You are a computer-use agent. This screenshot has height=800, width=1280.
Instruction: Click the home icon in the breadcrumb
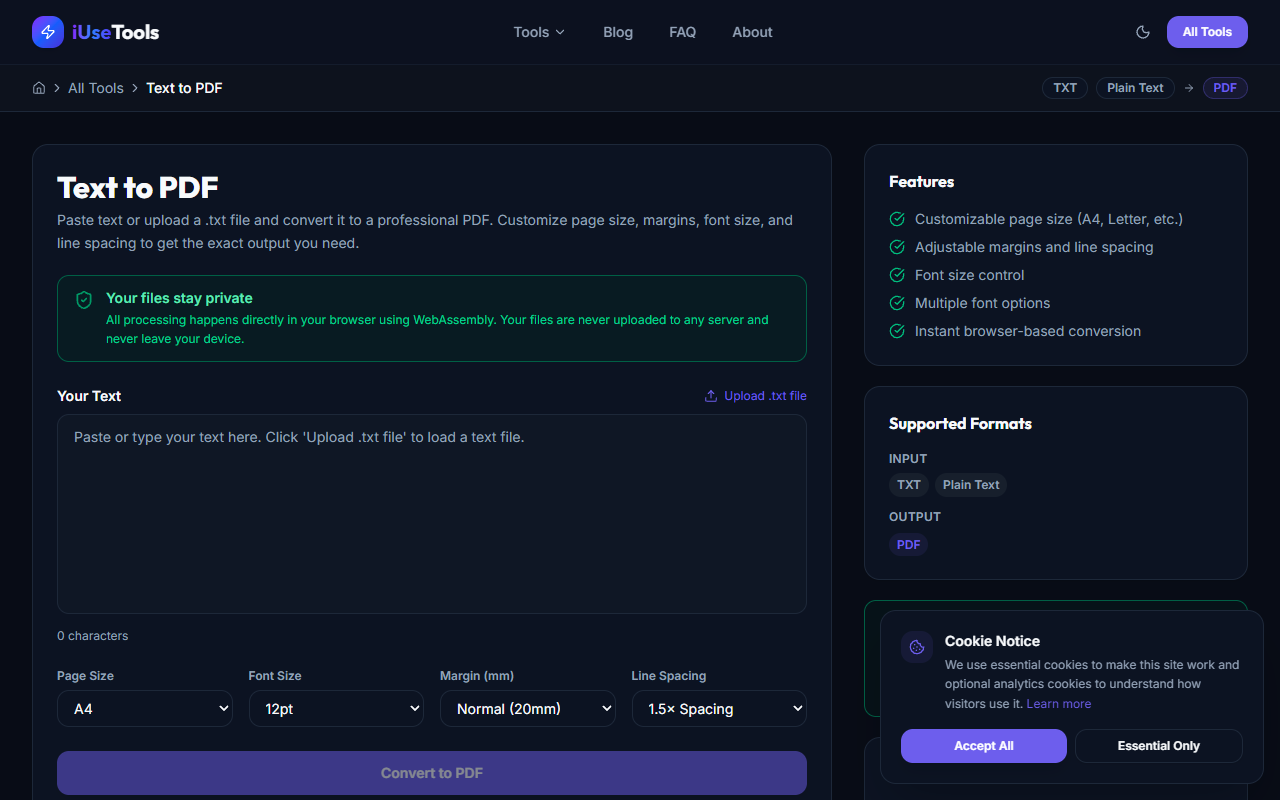tap(38, 88)
